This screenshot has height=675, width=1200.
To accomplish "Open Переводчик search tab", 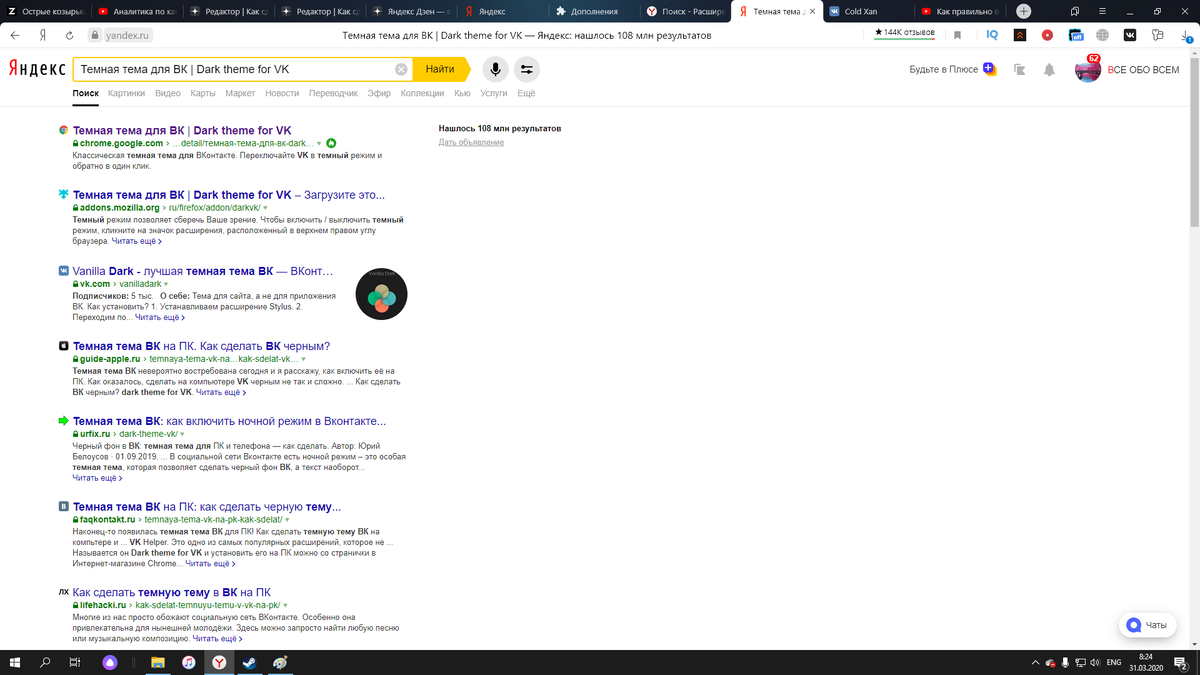I will click(x=333, y=93).
